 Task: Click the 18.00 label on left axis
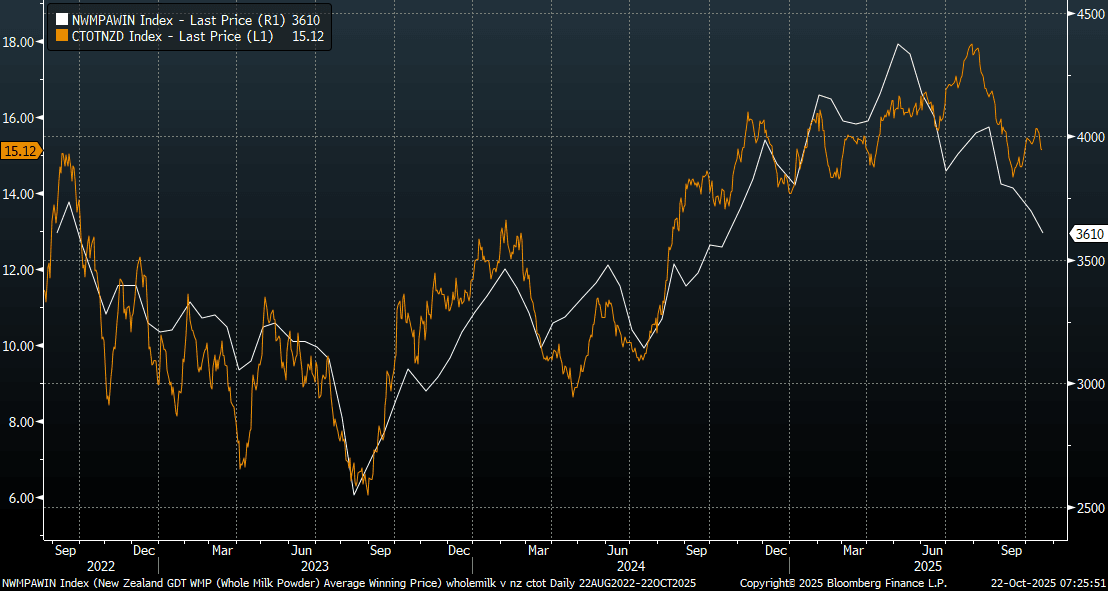pos(21,42)
